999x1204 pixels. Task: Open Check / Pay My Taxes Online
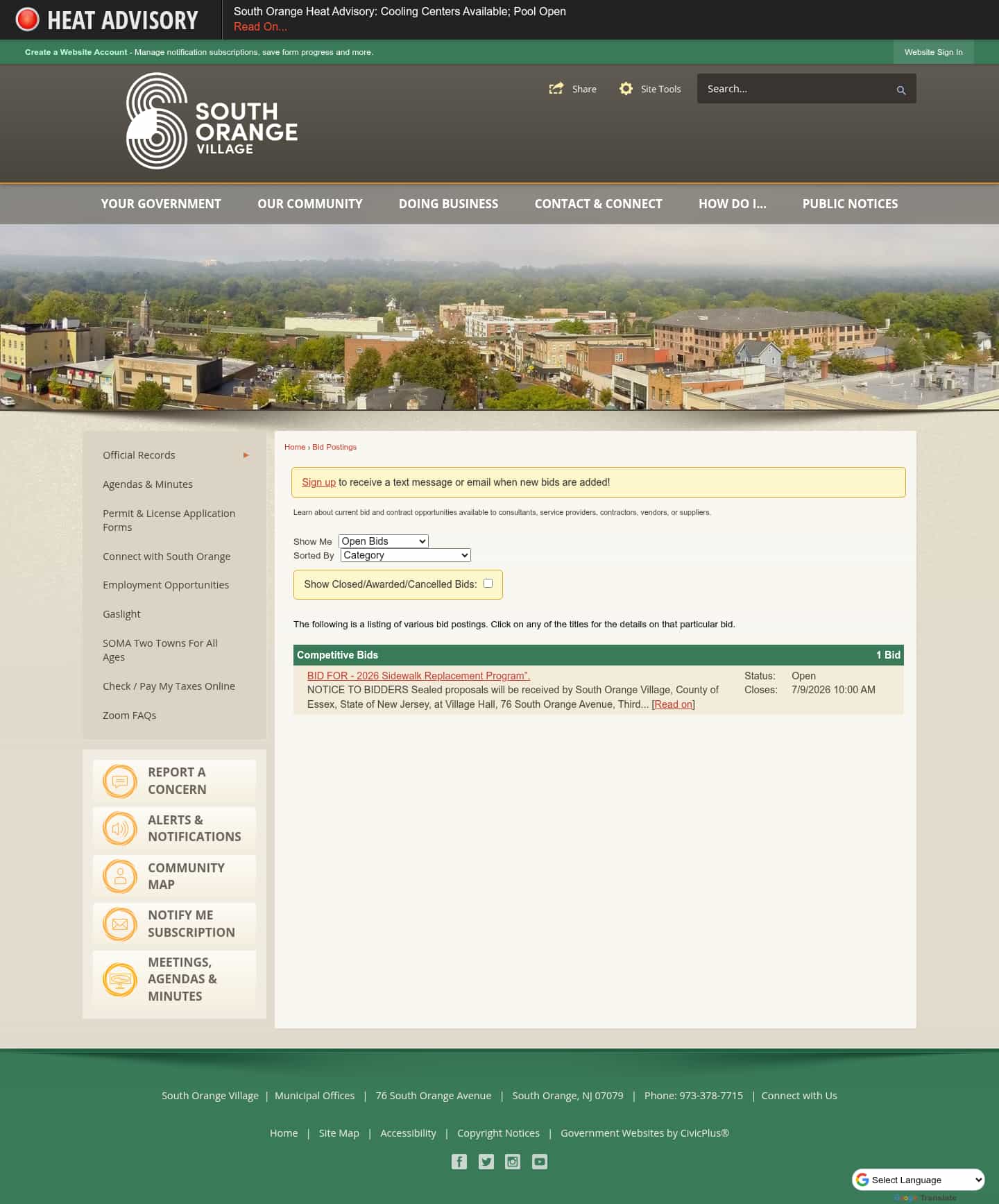169,686
